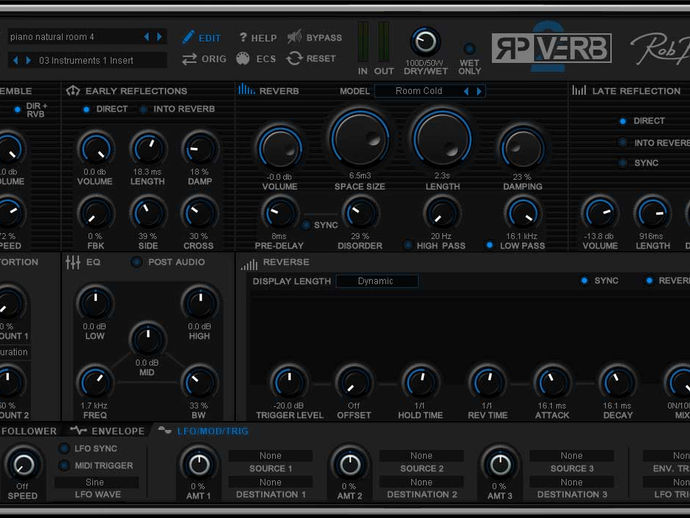
Task: Click the Envelope waveform icon
Action: click(x=78, y=430)
